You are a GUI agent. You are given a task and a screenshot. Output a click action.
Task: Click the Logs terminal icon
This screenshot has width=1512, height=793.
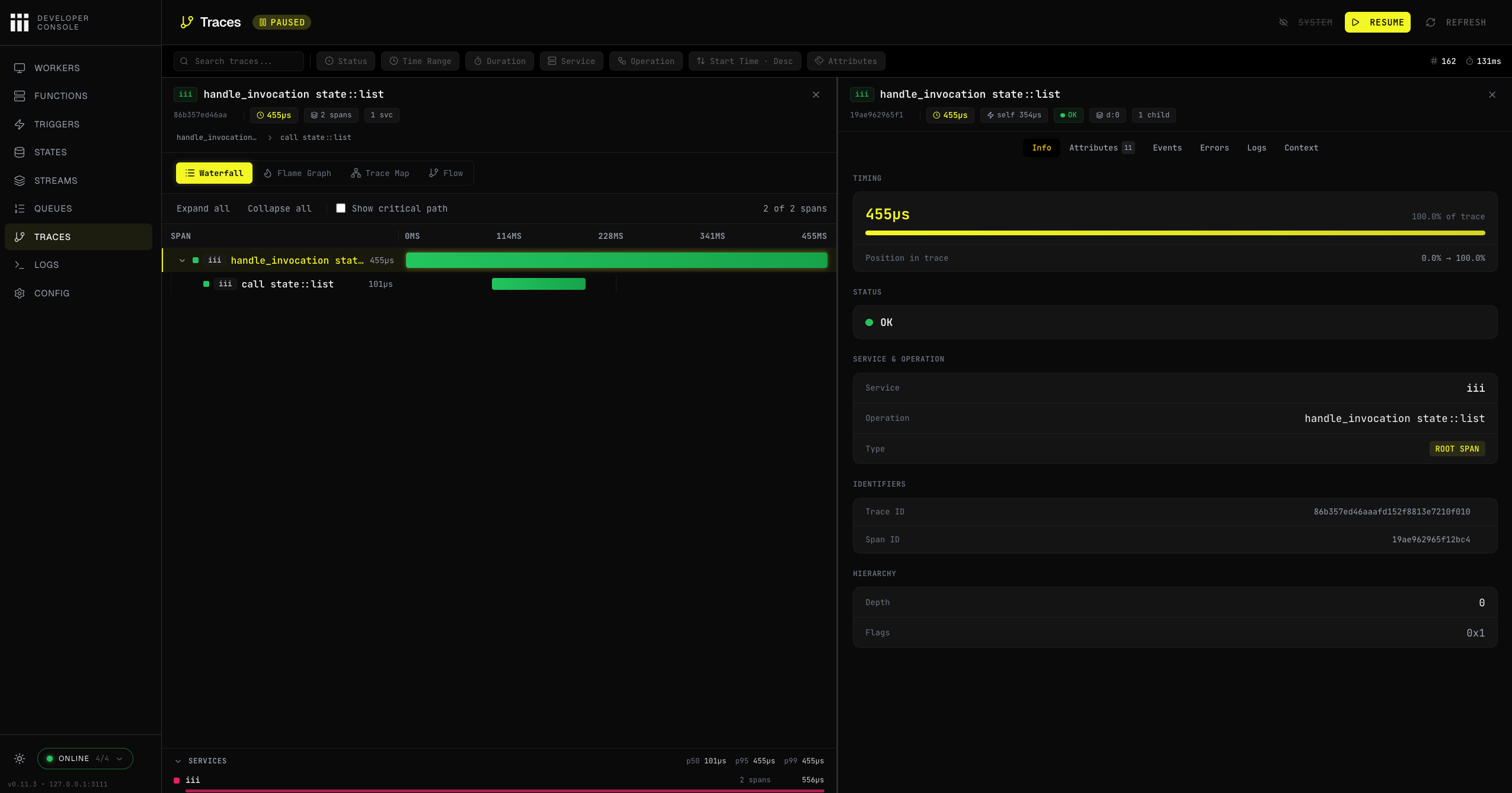20,265
